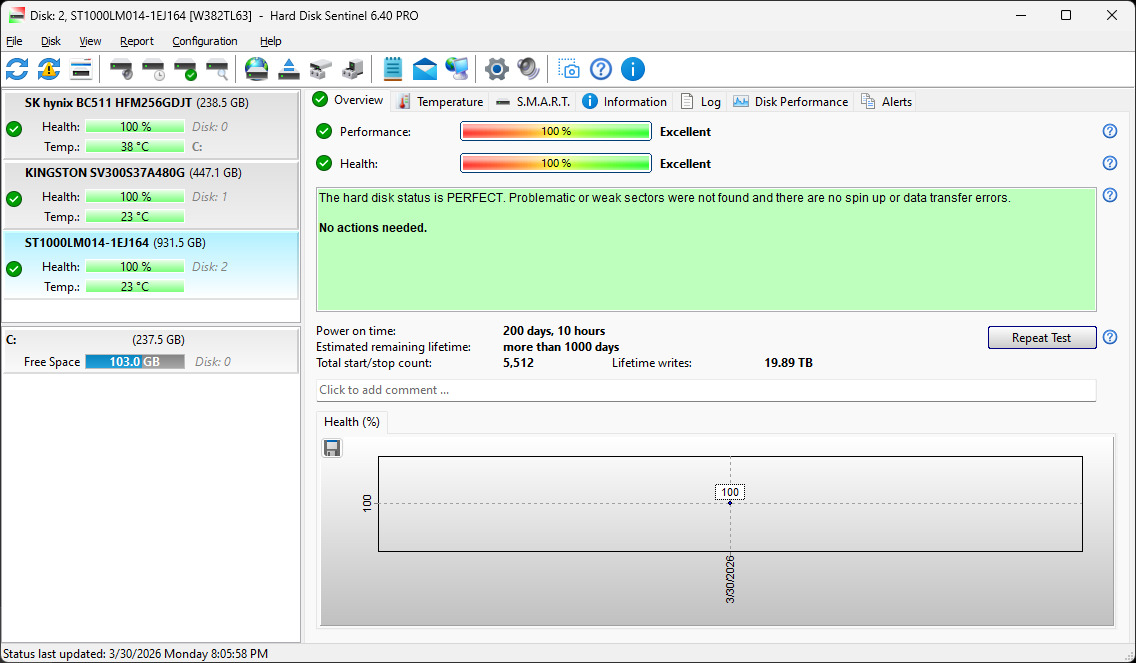Click help icon beside status text box

tap(1109, 195)
